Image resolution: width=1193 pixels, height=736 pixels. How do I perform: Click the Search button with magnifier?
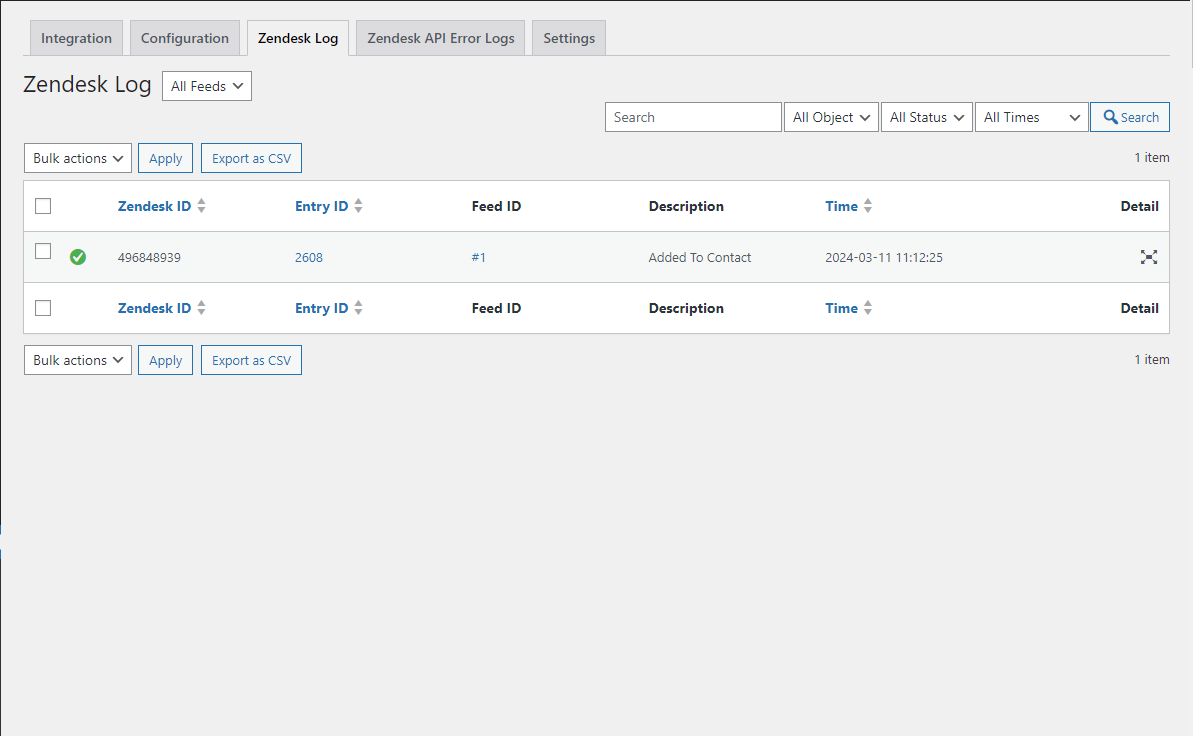pos(1130,117)
